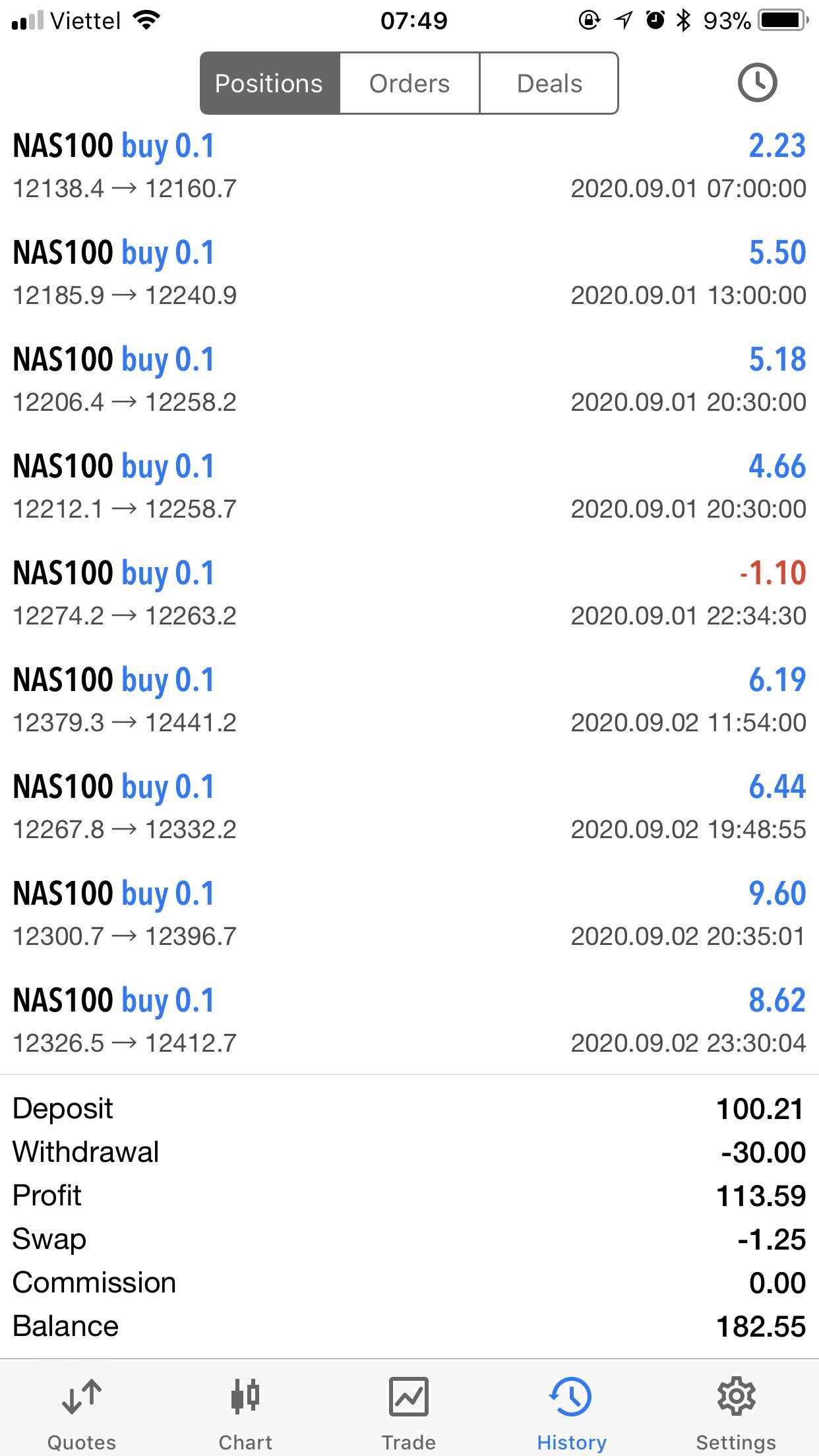Tap the battery icon in status bar

tap(783, 20)
